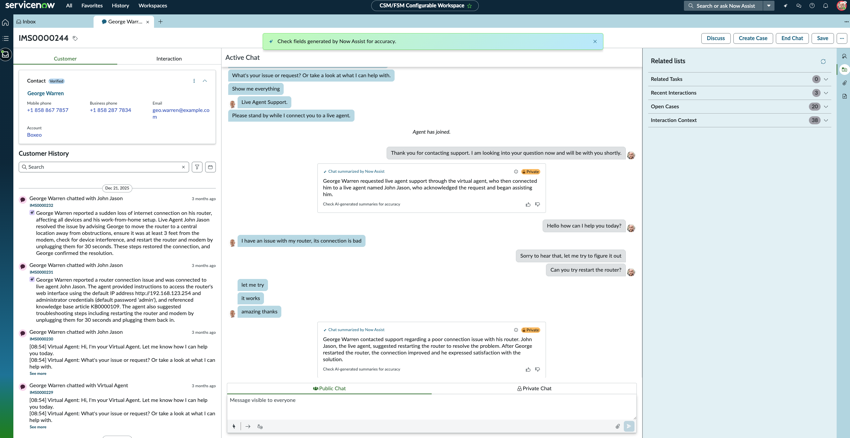Switch to Private Chat tab

point(534,388)
